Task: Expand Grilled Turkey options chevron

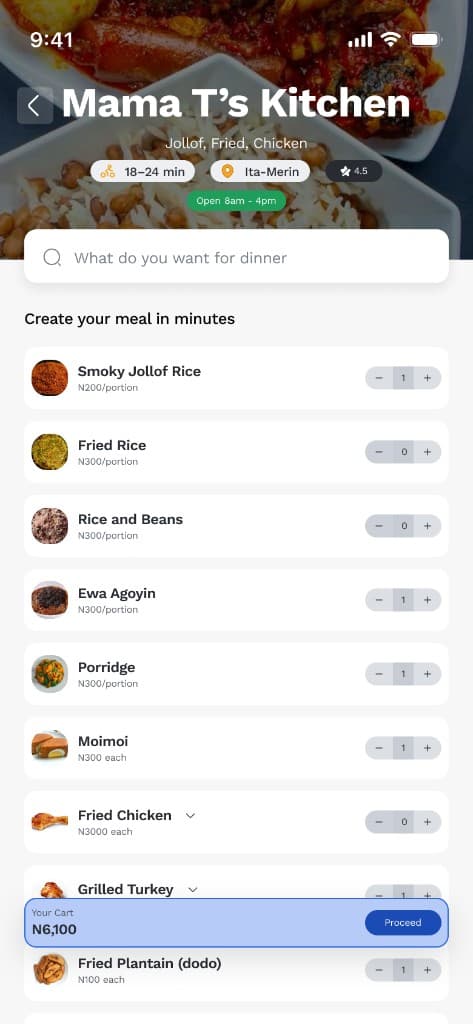Action: (193, 889)
